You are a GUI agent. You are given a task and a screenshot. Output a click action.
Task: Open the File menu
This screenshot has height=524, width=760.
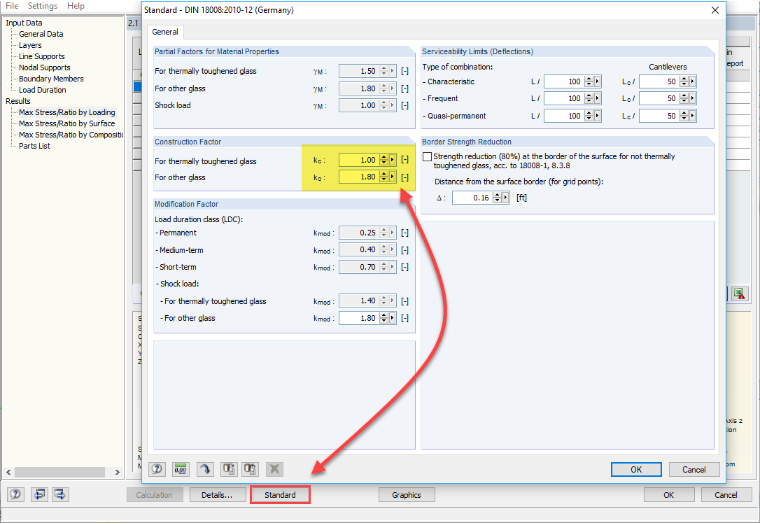pyautogui.click(x=12, y=6)
